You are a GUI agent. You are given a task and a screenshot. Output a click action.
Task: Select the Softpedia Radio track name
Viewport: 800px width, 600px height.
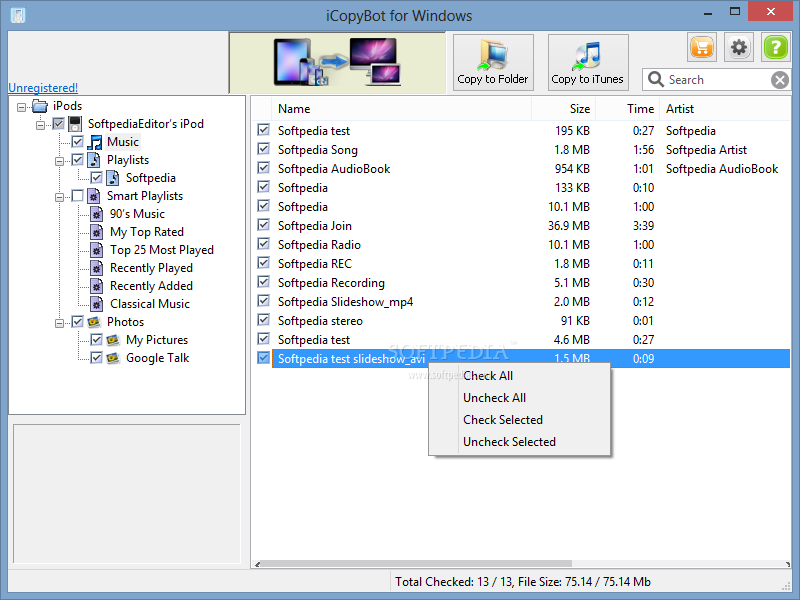[319, 245]
